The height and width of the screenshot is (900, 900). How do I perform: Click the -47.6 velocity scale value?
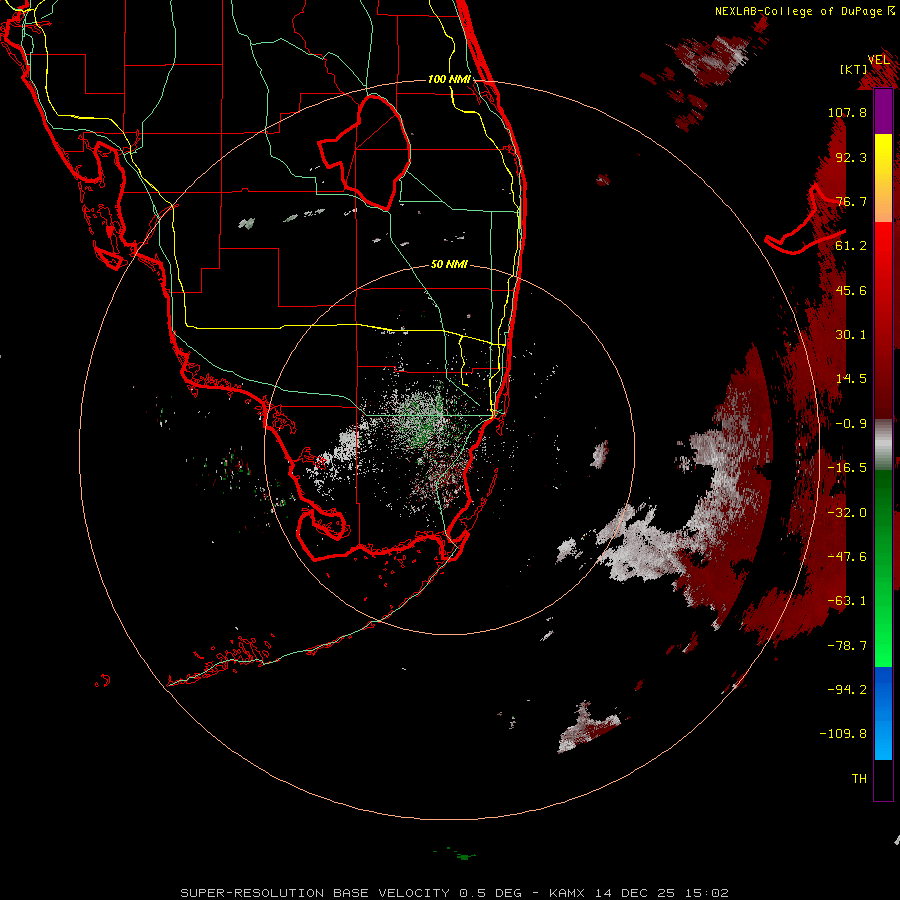pos(847,557)
